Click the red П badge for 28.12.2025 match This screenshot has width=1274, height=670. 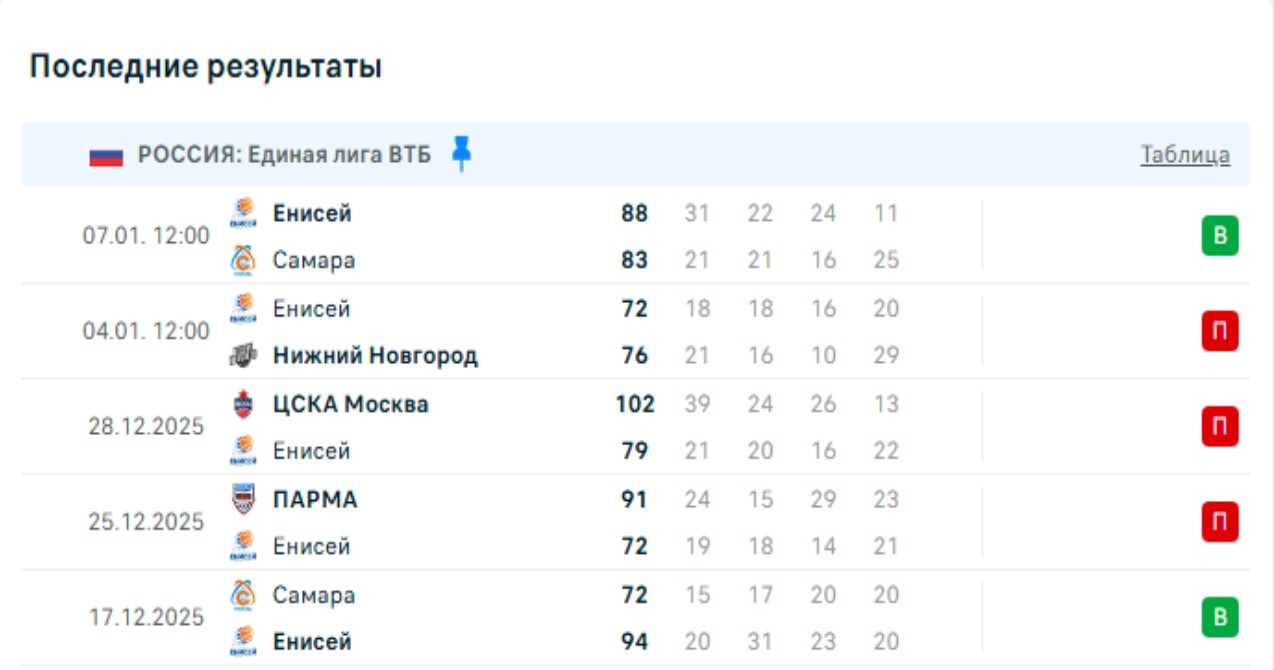(x=1220, y=427)
